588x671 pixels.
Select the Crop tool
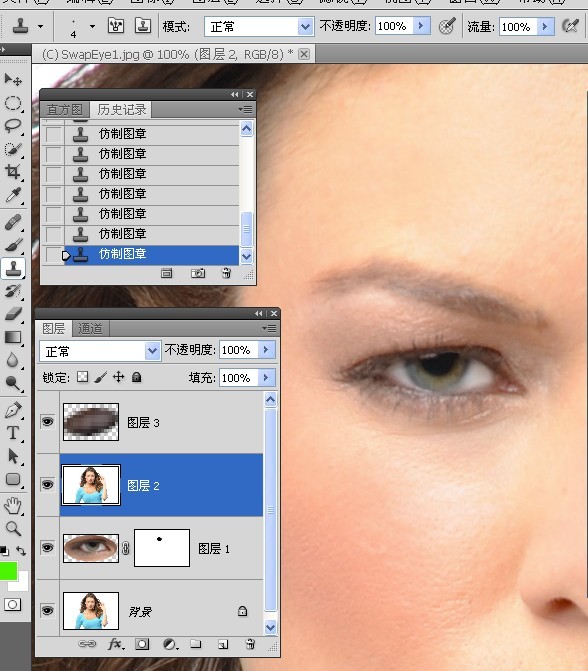[x=13, y=172]
